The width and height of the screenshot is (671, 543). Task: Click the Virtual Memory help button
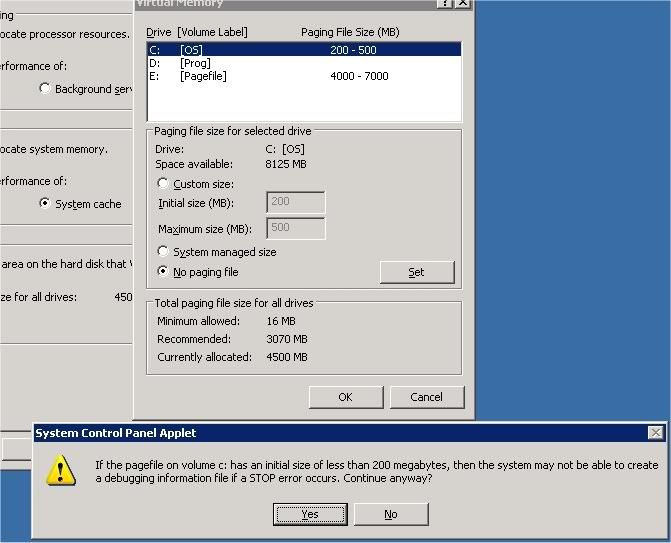coord(443,4)
